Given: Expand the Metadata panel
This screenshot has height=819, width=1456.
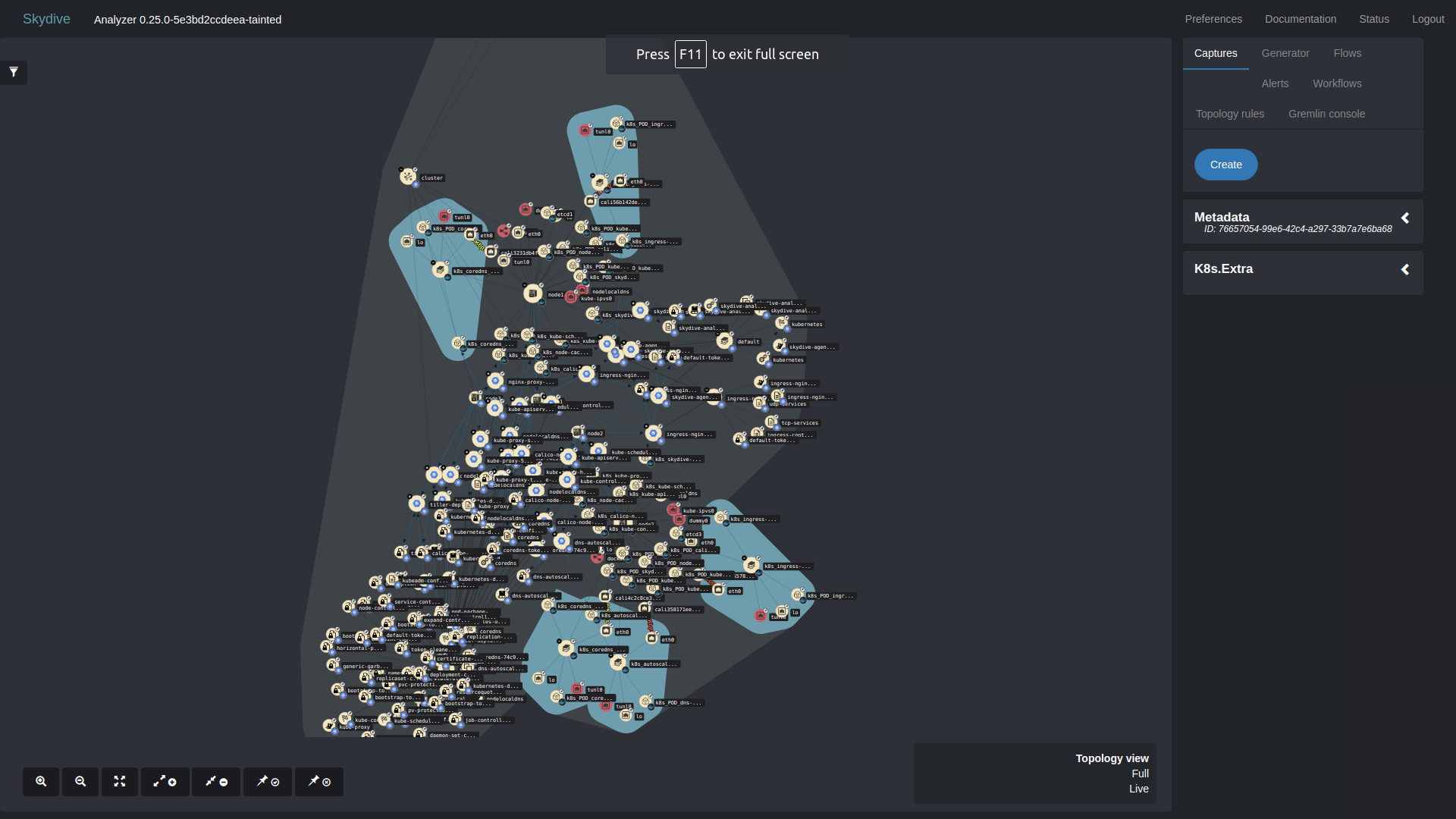Looking at the screenshot, I should point(1407,218).
